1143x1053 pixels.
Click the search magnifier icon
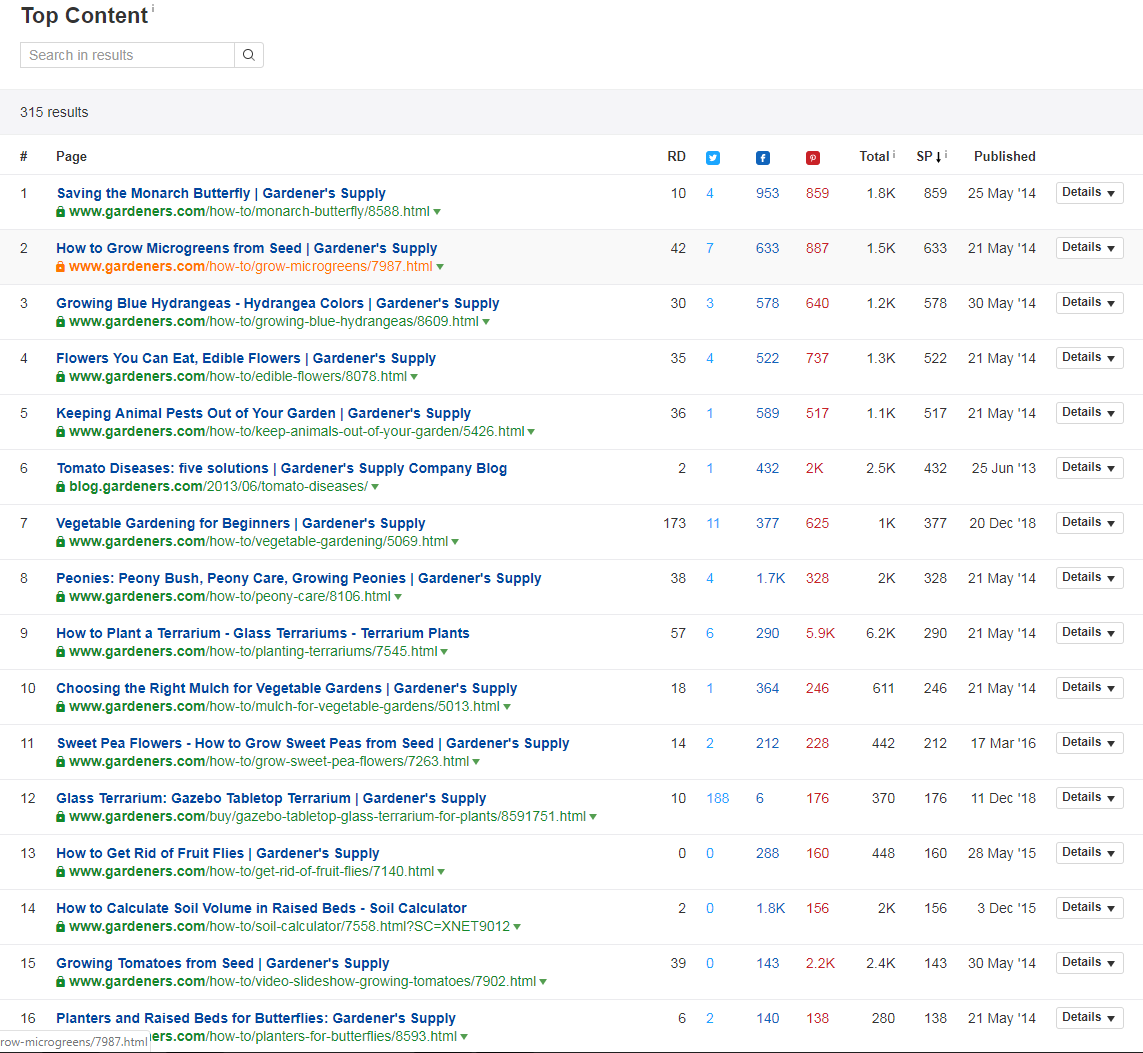249,55
